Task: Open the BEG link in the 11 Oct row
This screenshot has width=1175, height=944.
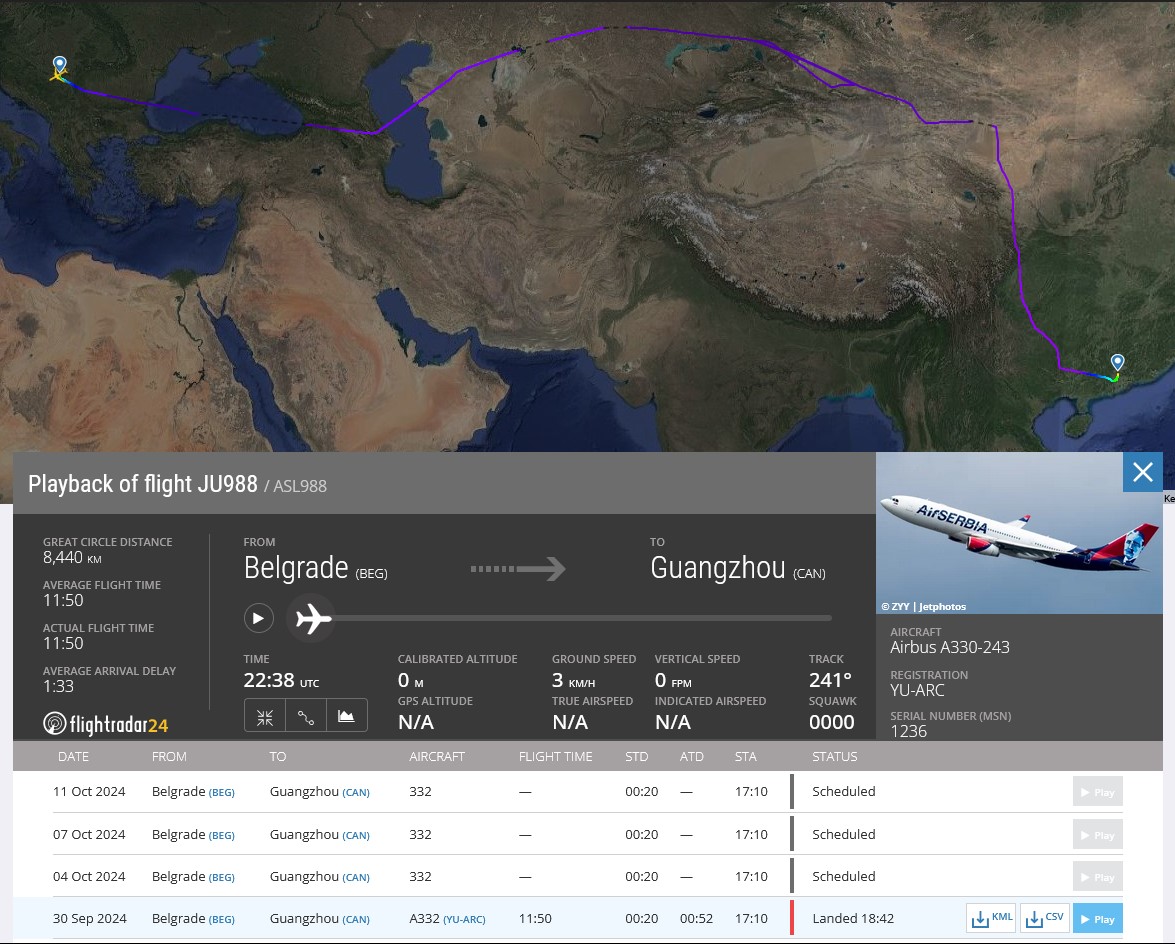Action: click(x=221, y=793)
